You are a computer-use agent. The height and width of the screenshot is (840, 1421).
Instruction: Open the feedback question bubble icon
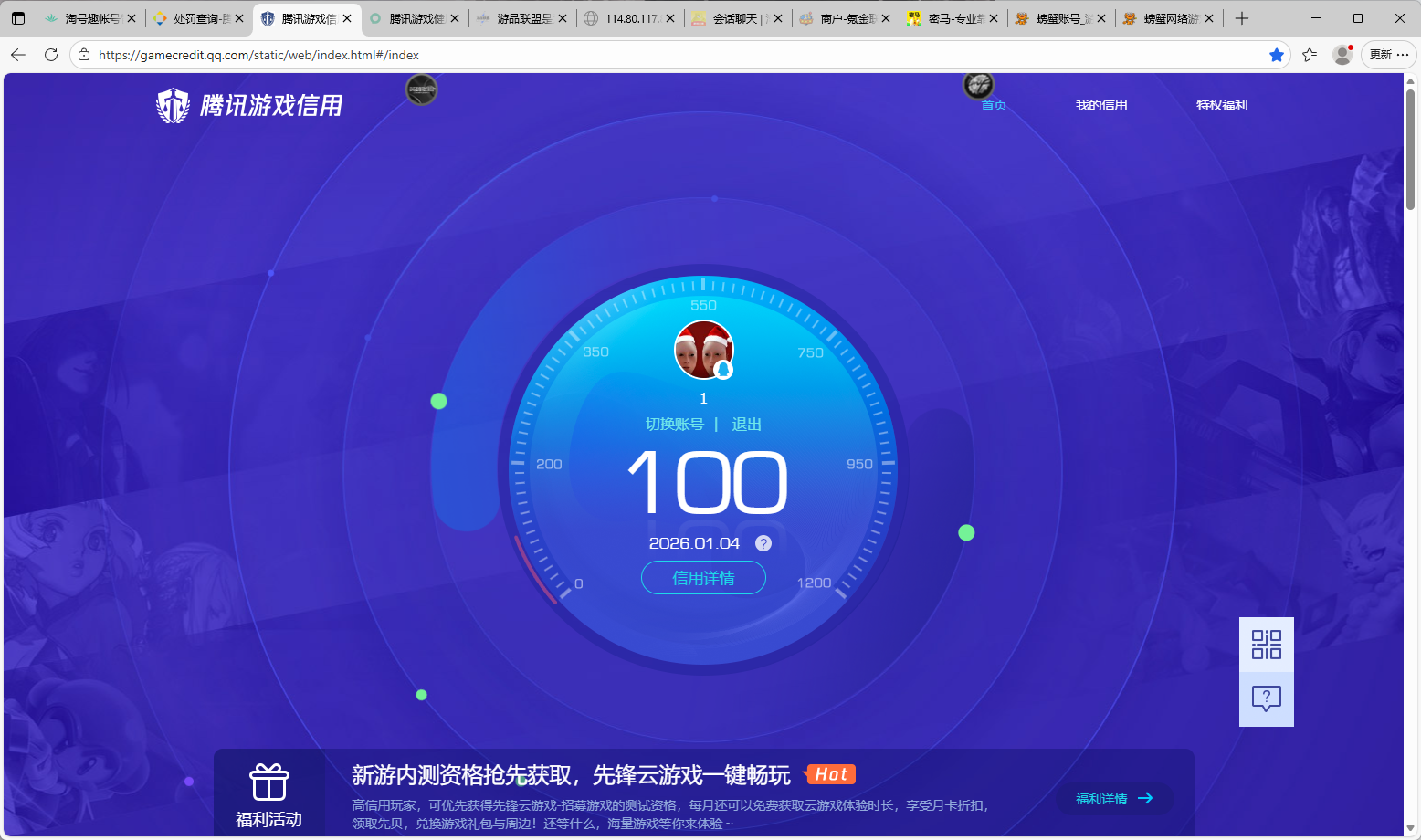tap(1266, 699)
